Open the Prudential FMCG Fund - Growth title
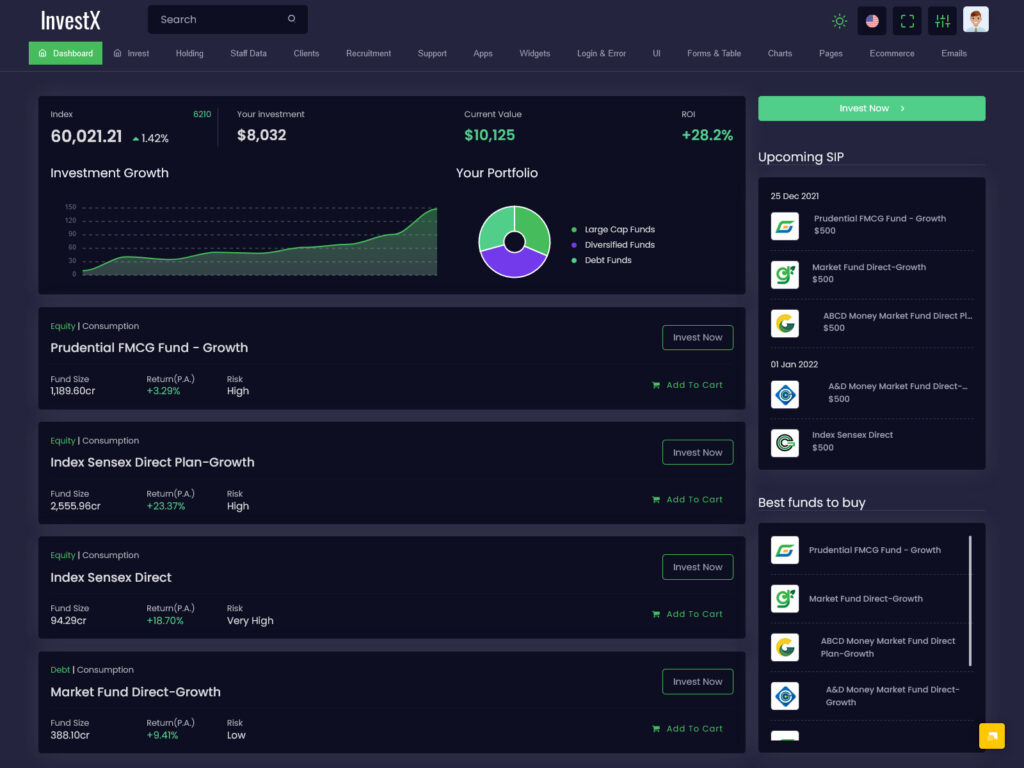The image size is (1024, 768). (149, 348)
